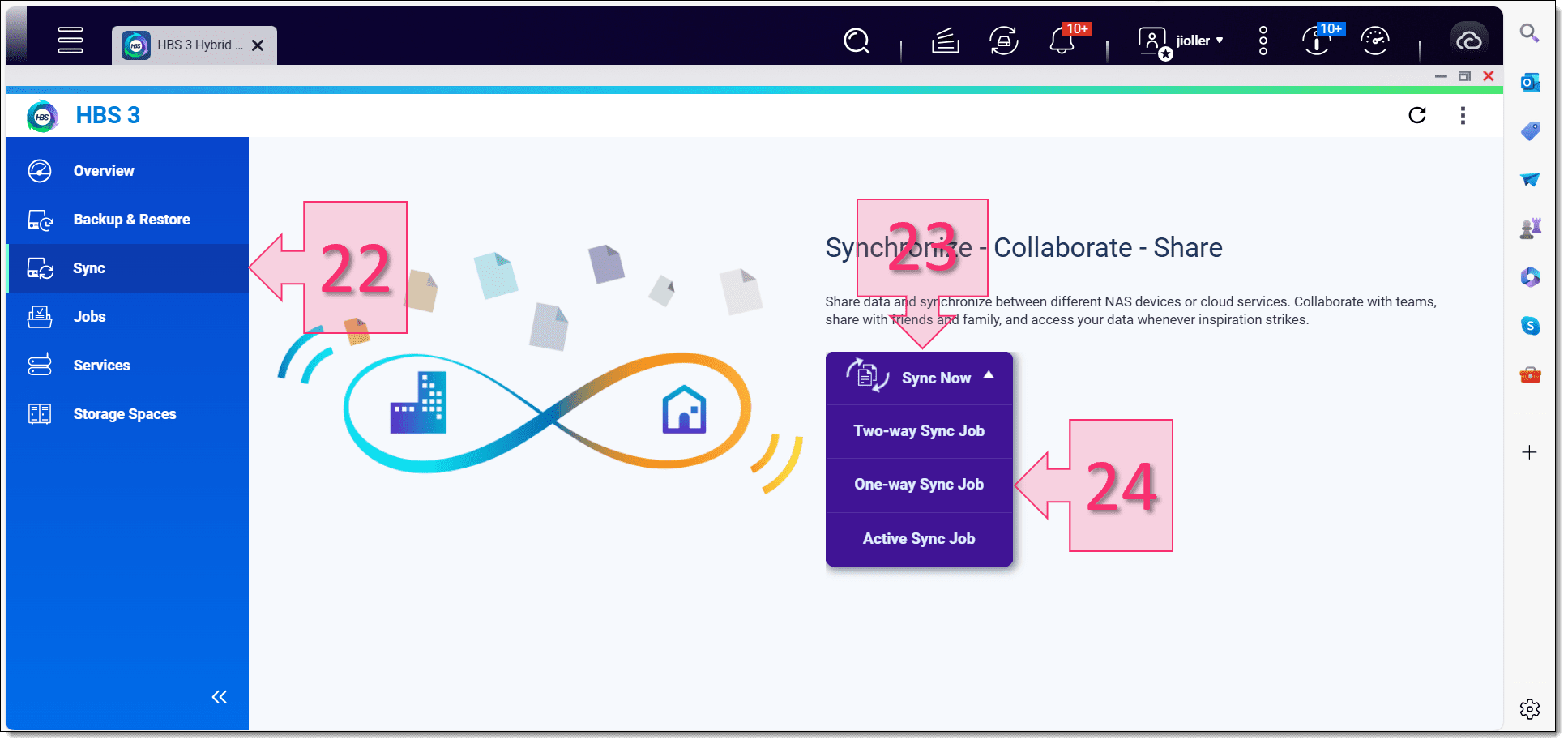Open Outlook in browser sidebar
The height and width of the screenshot is (744, 1568).
click(x=1530, y=82)
